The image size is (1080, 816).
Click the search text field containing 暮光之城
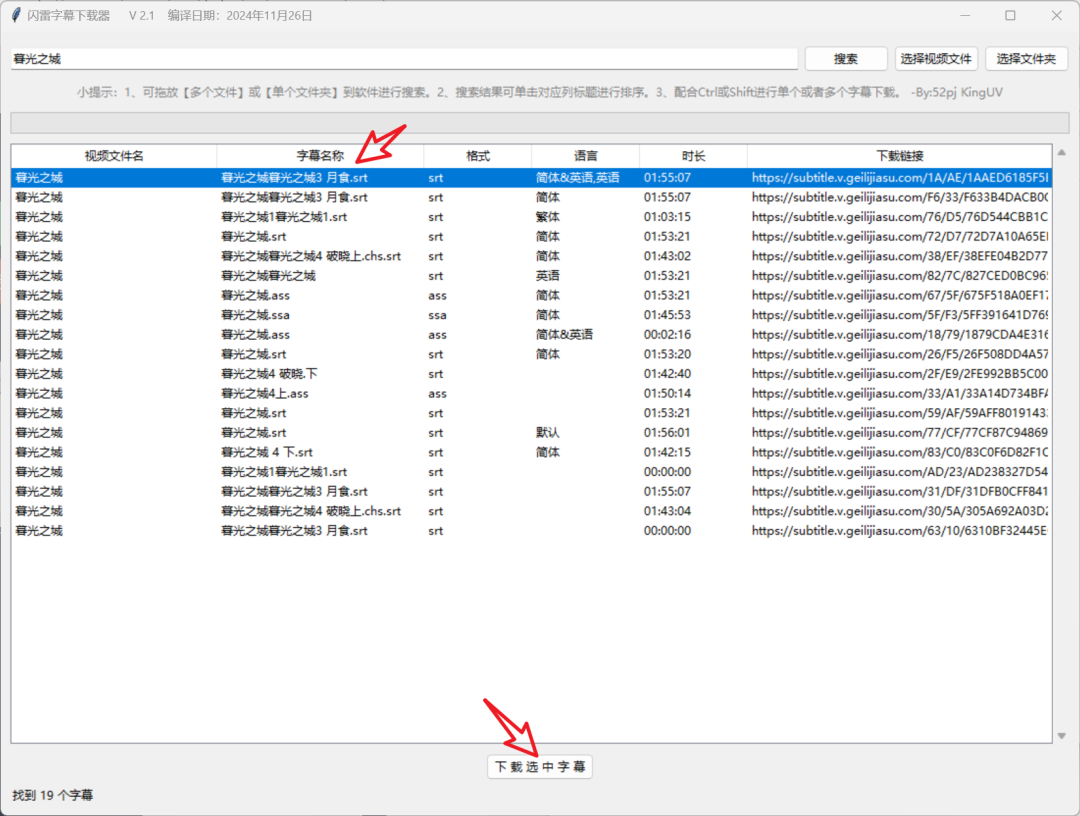[x=404, y=59]
